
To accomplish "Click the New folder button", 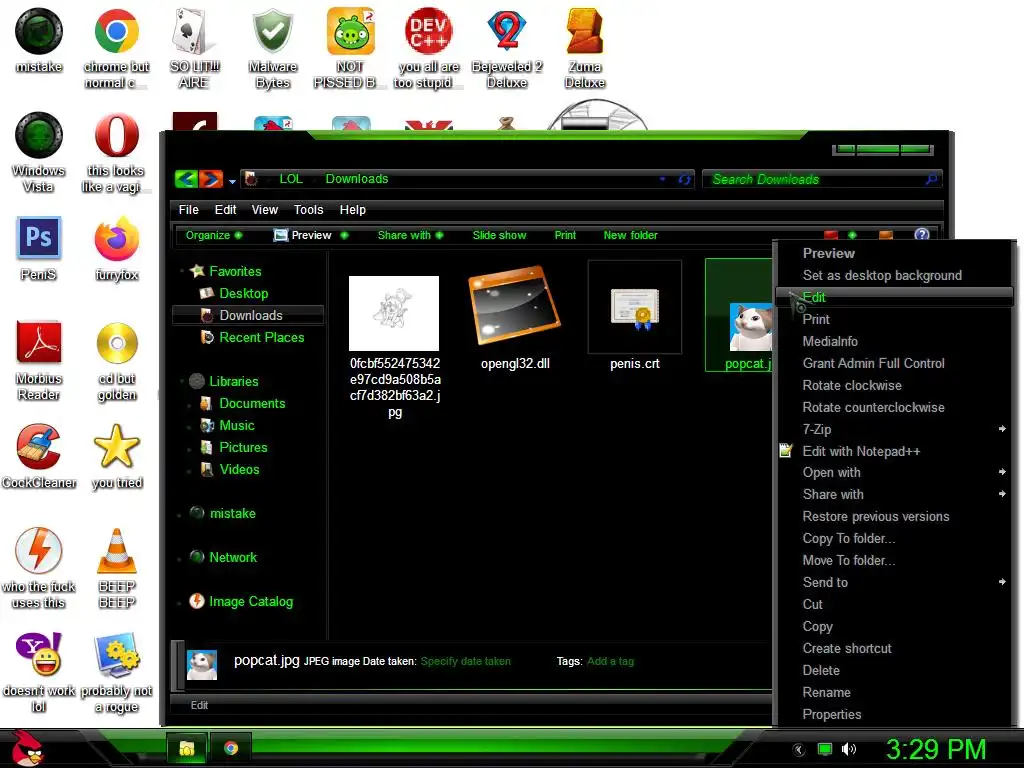I will tap(630, 235).
